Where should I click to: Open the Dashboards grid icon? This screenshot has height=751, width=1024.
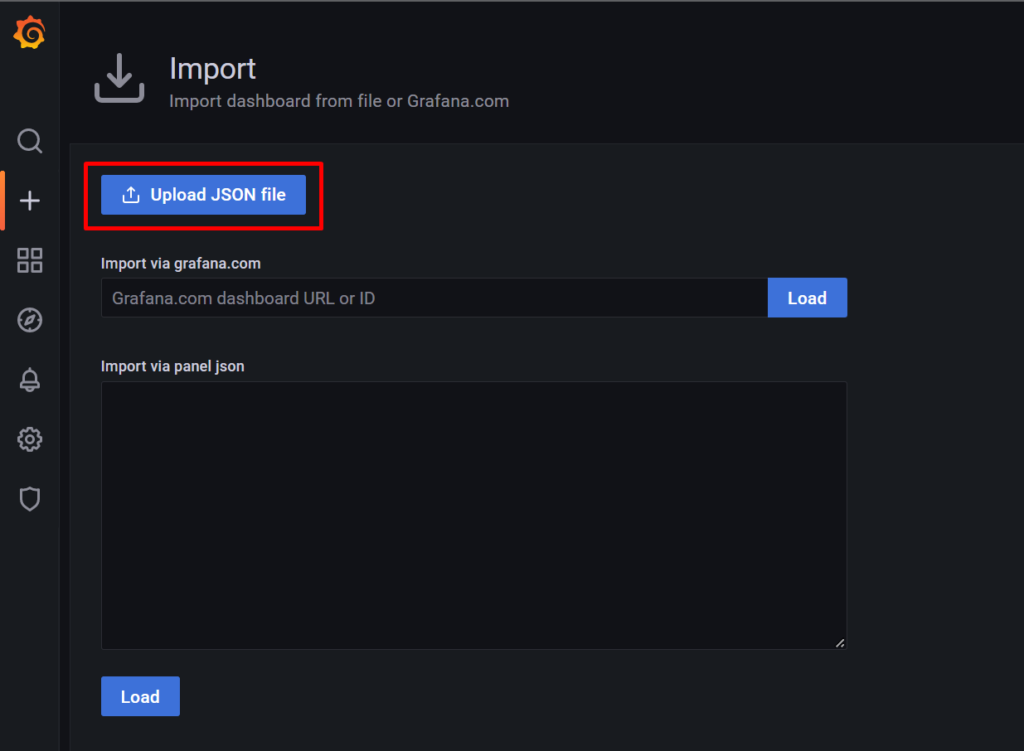[30, 261]
